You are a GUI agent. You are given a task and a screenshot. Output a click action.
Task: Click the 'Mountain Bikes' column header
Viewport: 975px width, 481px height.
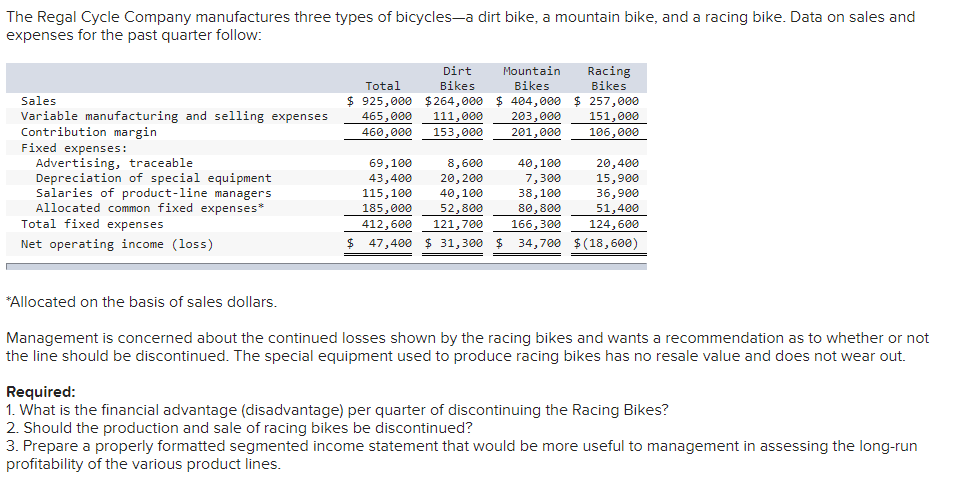click(x=532, y=78)
